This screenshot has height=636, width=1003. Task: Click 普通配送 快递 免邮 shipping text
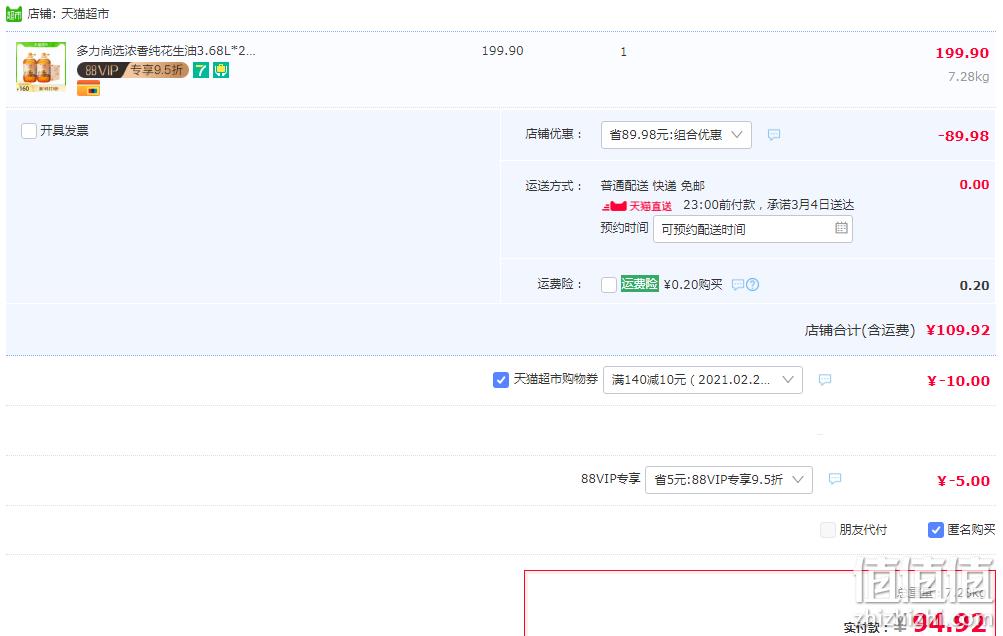click(652, 186)
